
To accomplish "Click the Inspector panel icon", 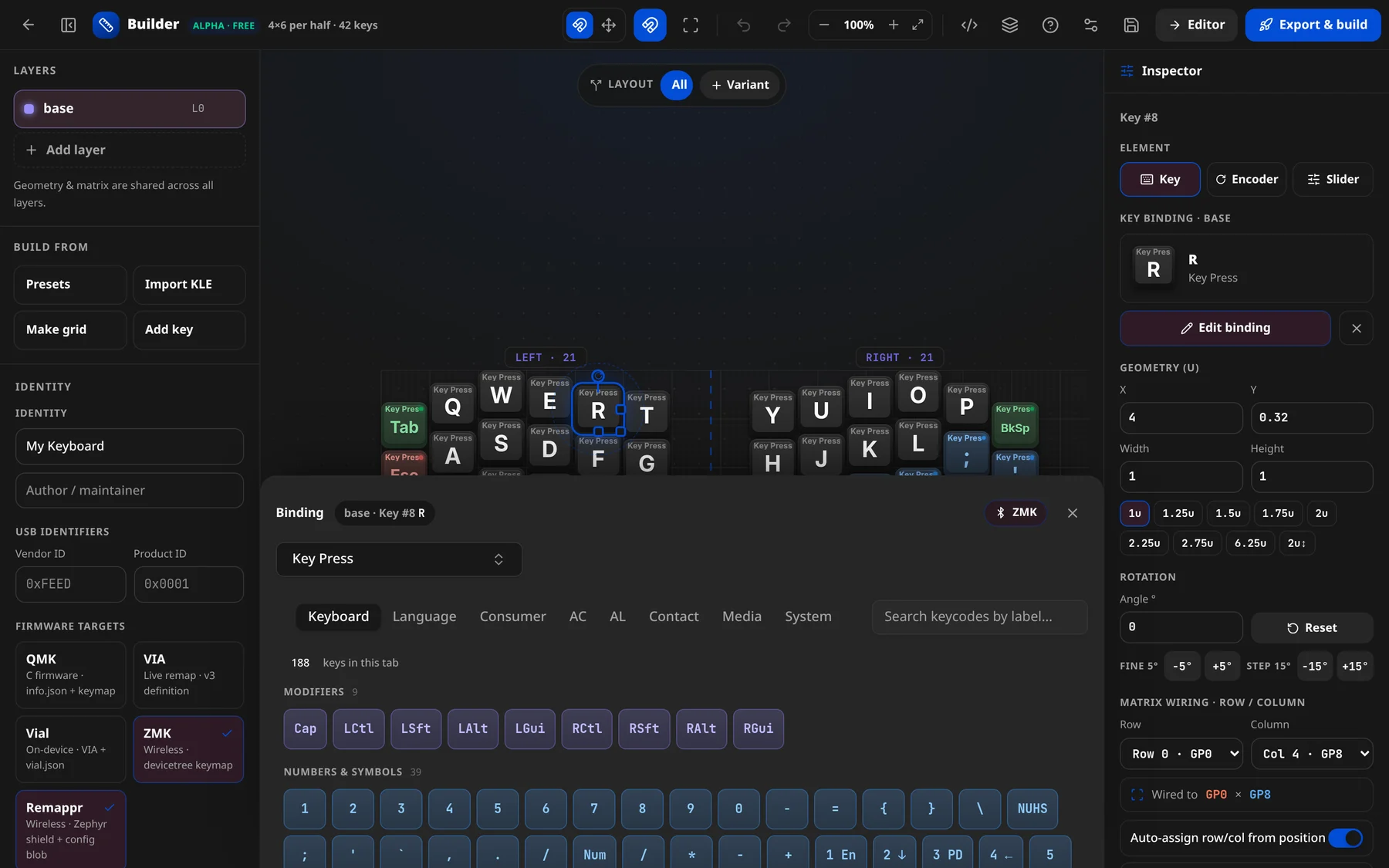I will pyautogui.click(x=1127, y=71).
